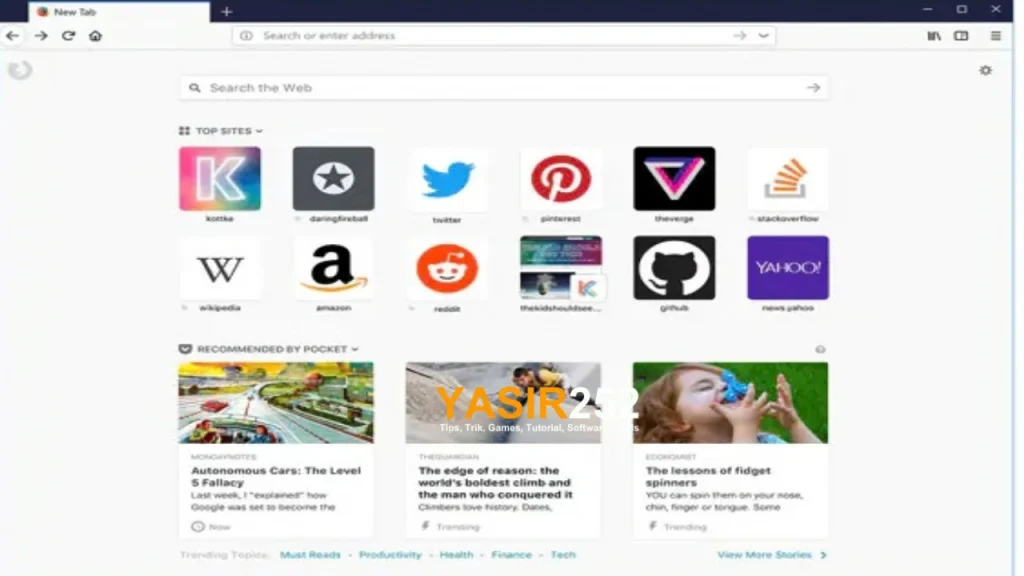Image resolution: width=1024 pixels, height=576 pixels.
Task: Click the site info icon in address bar
Action: click(246, 36)
